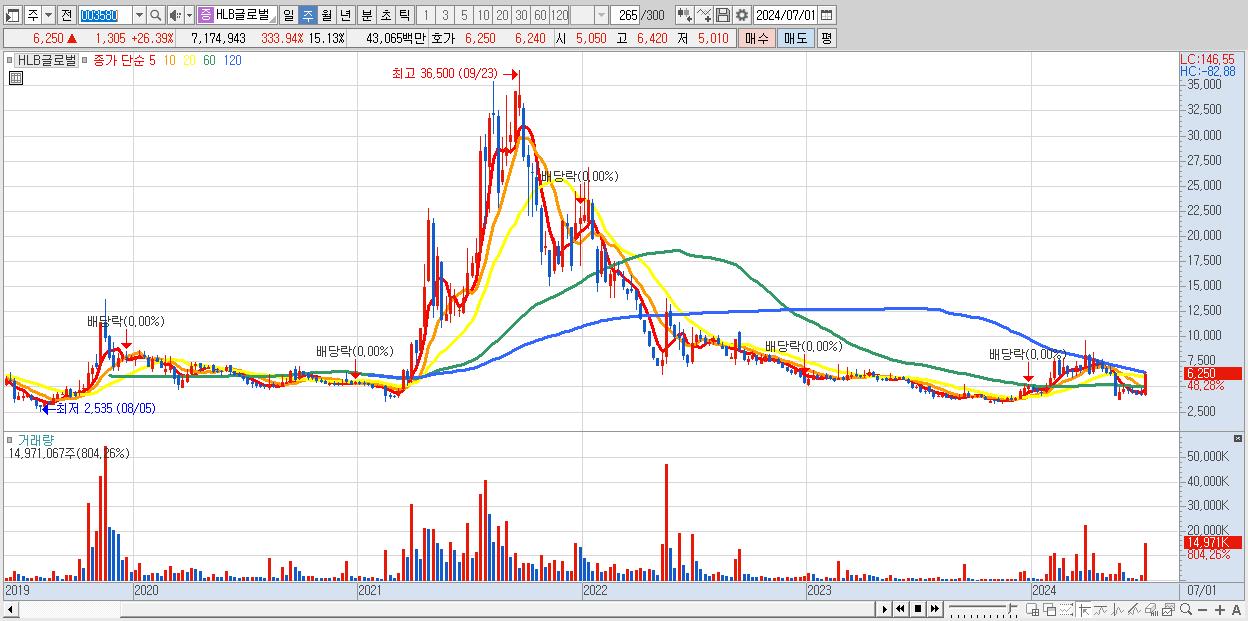Select interval preset 5
The image size is (1248, 621).
tap(464, 15)
